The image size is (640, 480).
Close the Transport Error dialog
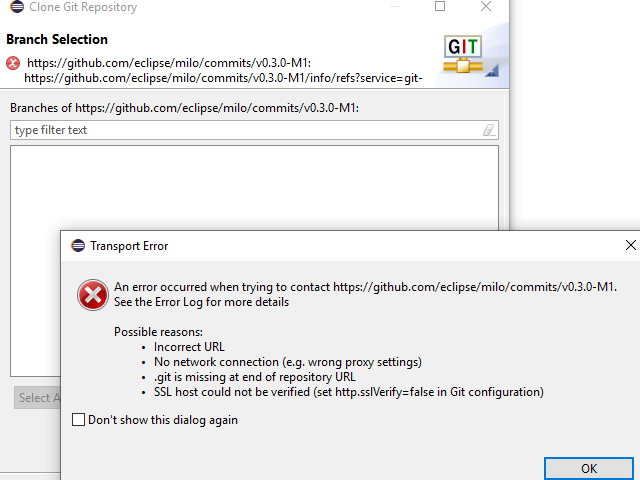(630, 246)
